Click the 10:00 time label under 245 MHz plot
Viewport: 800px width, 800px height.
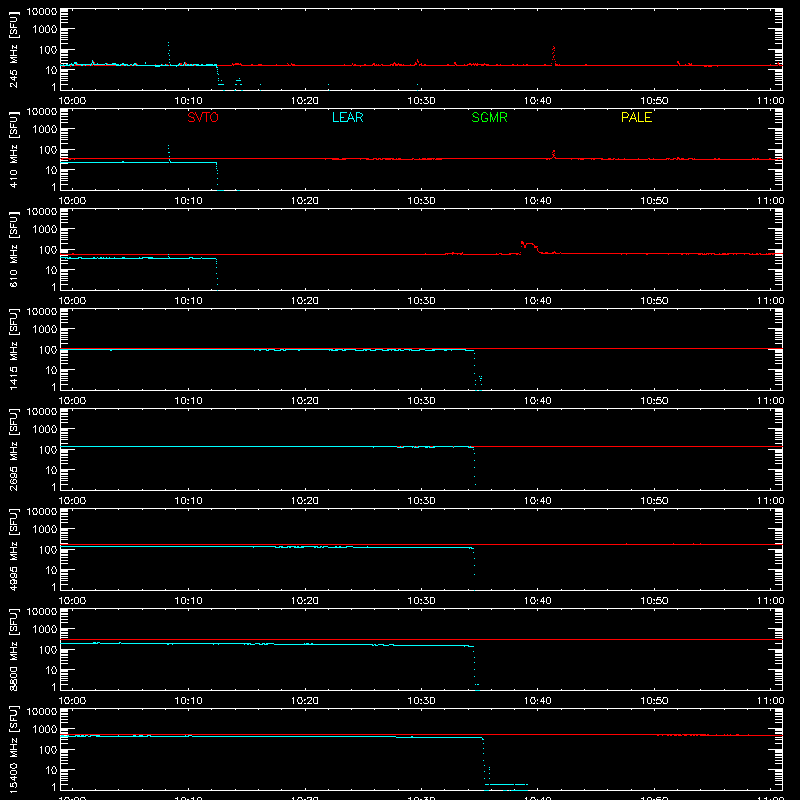click(x=72, y=101)
